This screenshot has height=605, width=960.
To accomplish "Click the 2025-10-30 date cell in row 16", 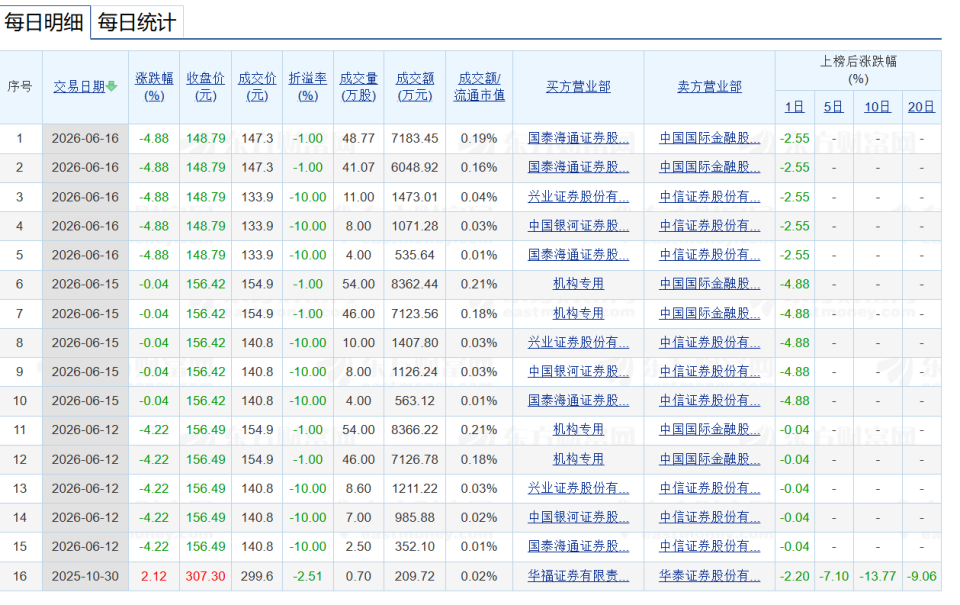I will [85, 576].
